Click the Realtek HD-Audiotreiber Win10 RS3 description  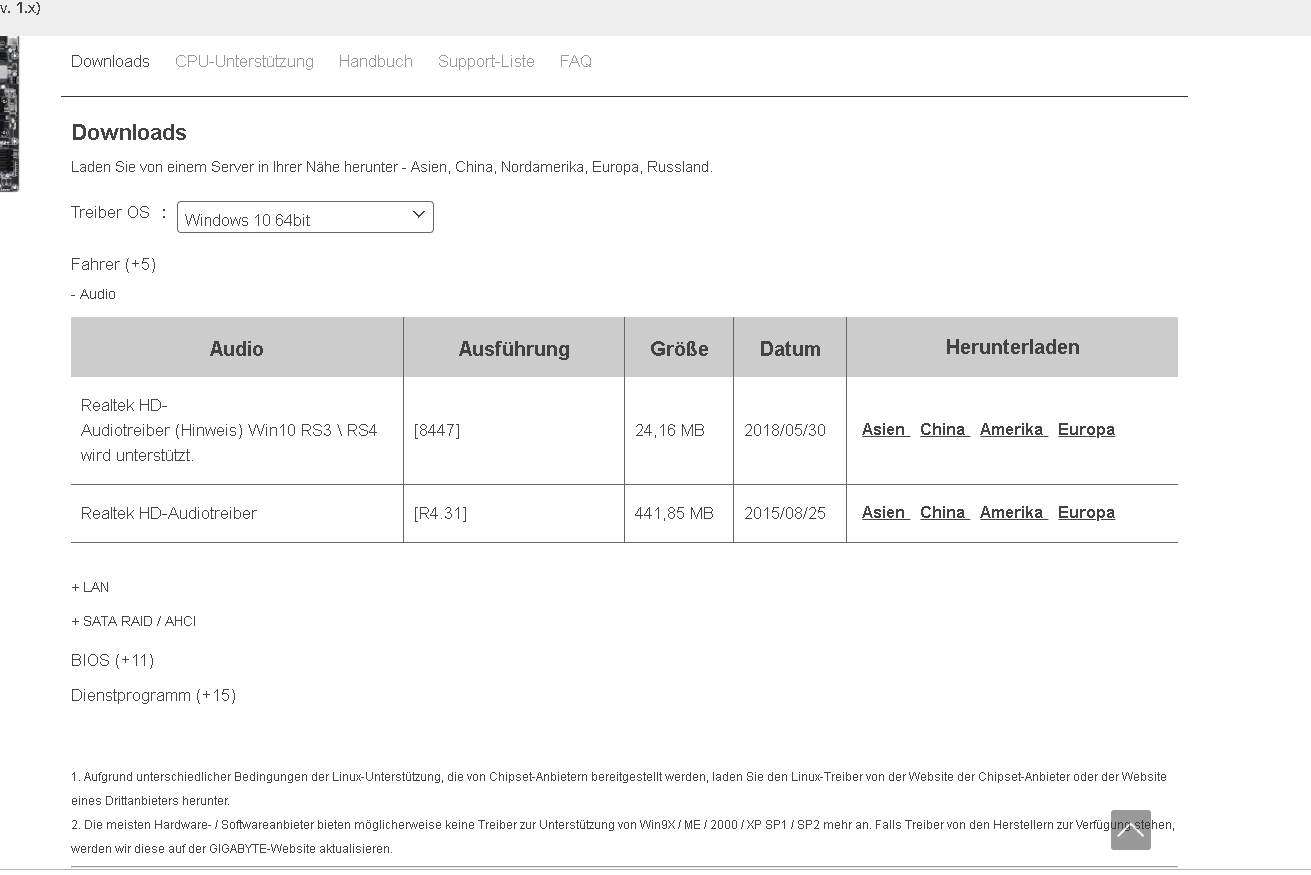click(229, 430)
